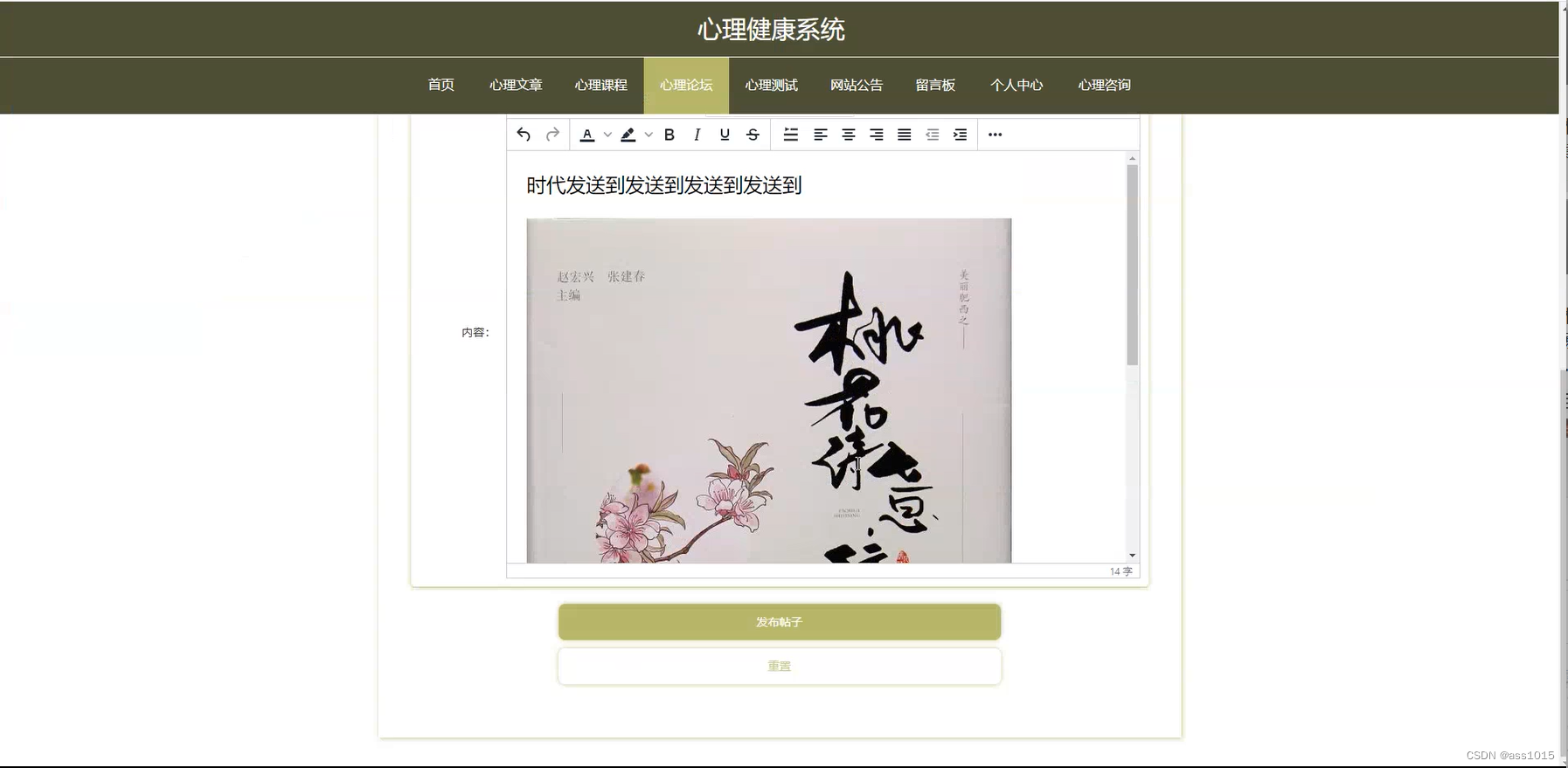The width and height of the screenshot is (1568, 768).
Task: Click the 14 字 word count
Action: [1120, 571]
